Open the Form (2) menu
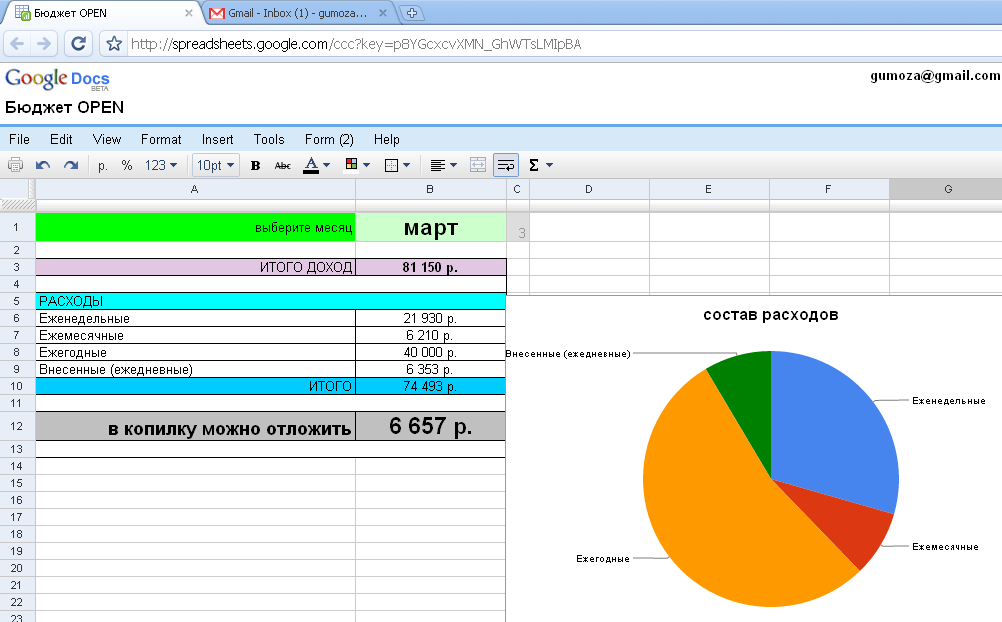The height and width of the screenshot is (622, 1002). tap(329, 139)
